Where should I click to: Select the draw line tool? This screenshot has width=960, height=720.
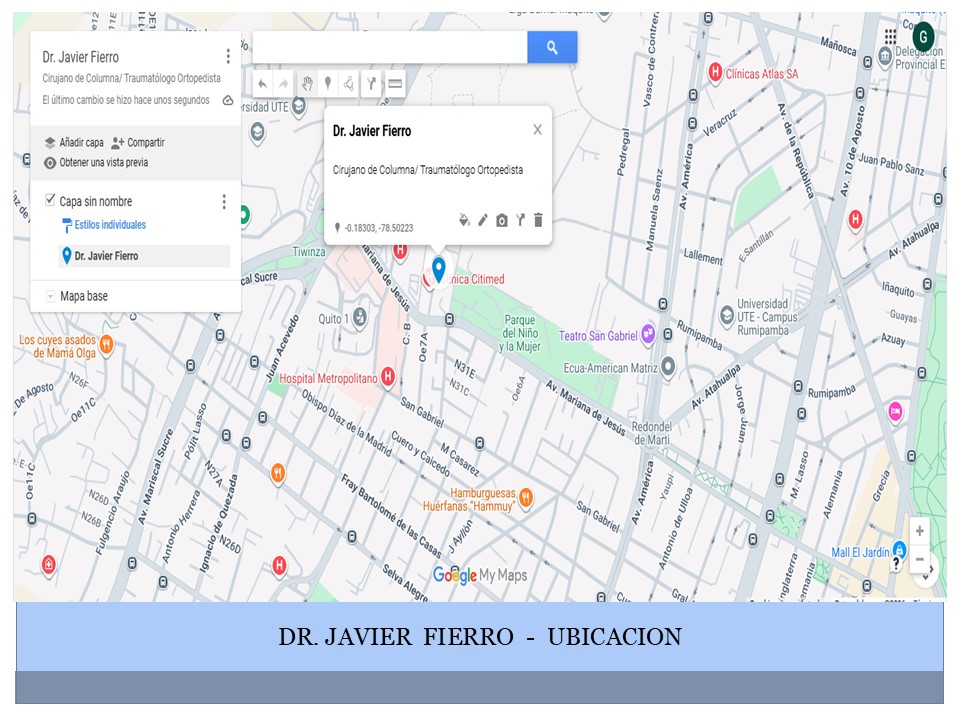(x=348, y=83)
